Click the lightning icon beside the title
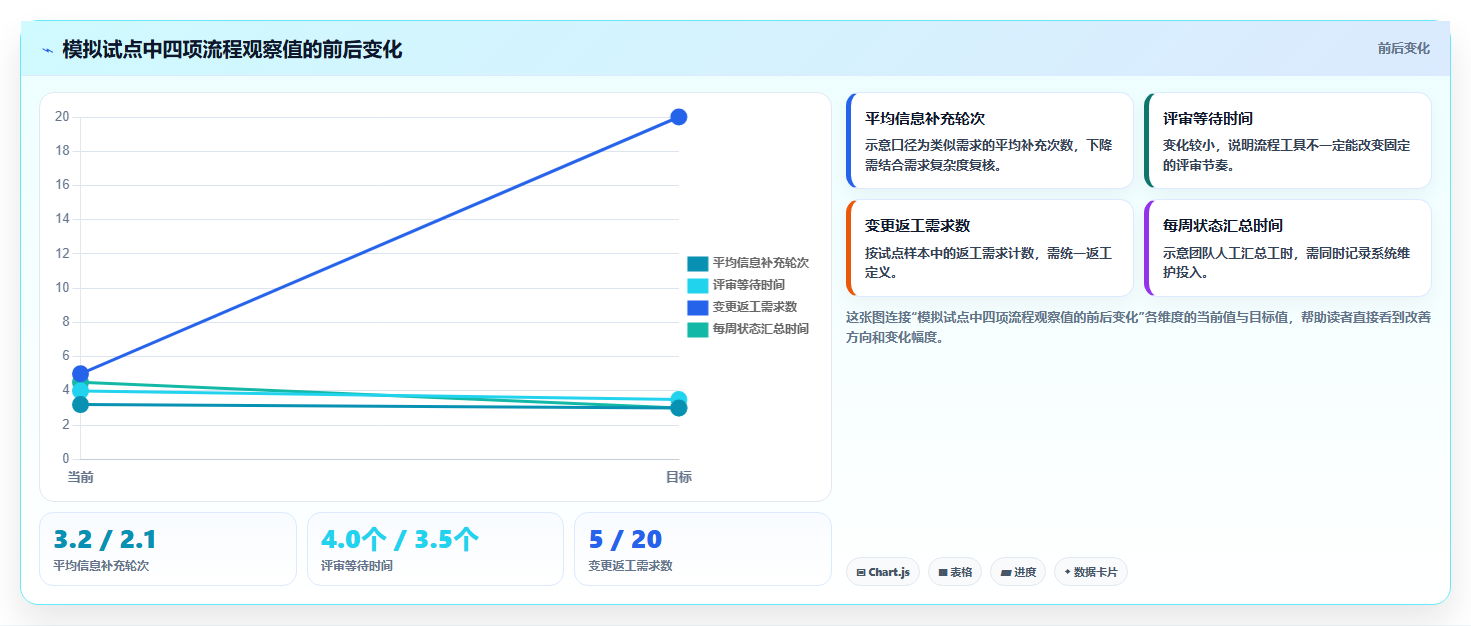The image size is (1471, 626). pyautogui.click(x=48, y=50)
